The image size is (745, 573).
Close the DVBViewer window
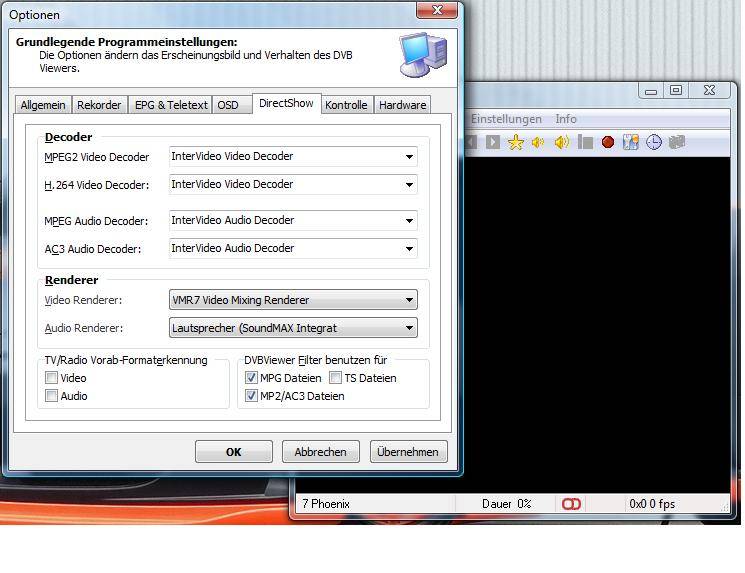[710, 90]
